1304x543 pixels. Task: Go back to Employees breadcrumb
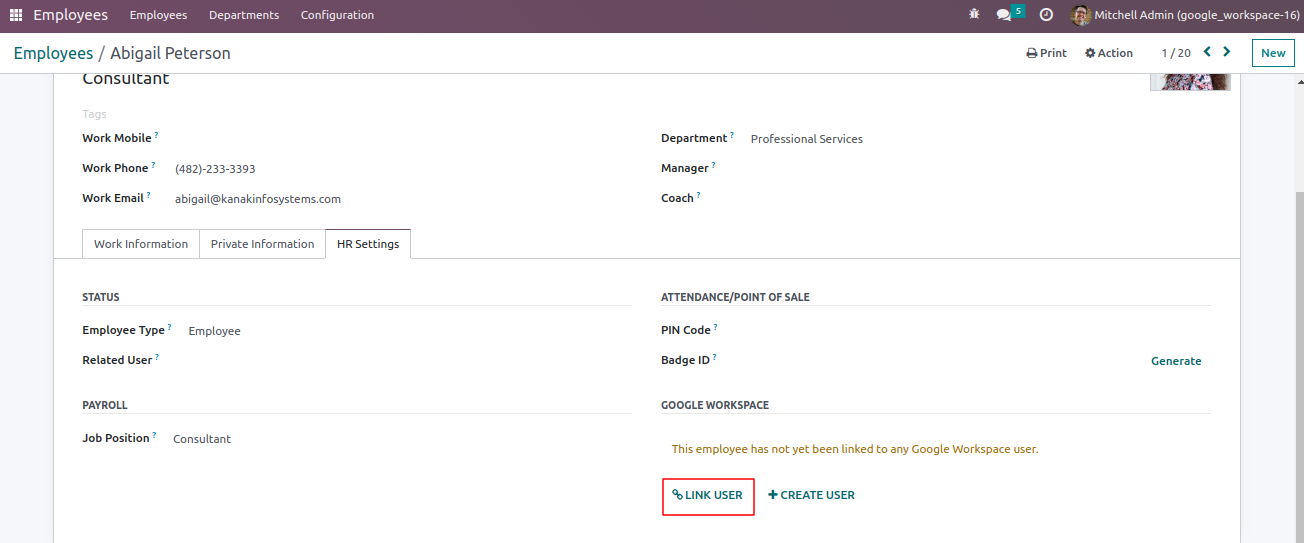[53, 53]
